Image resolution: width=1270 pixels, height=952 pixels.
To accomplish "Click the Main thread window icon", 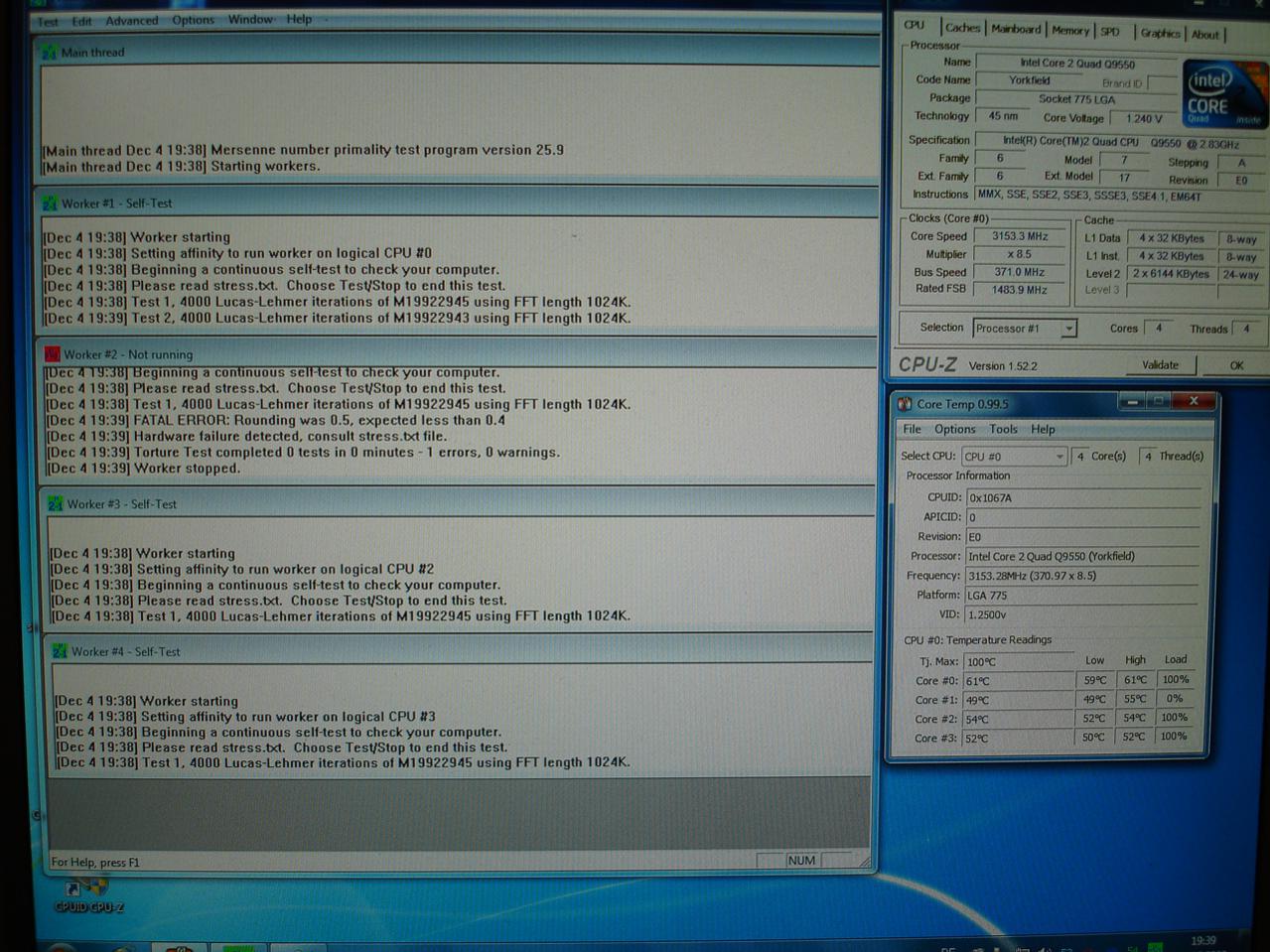I will point(49,53).
